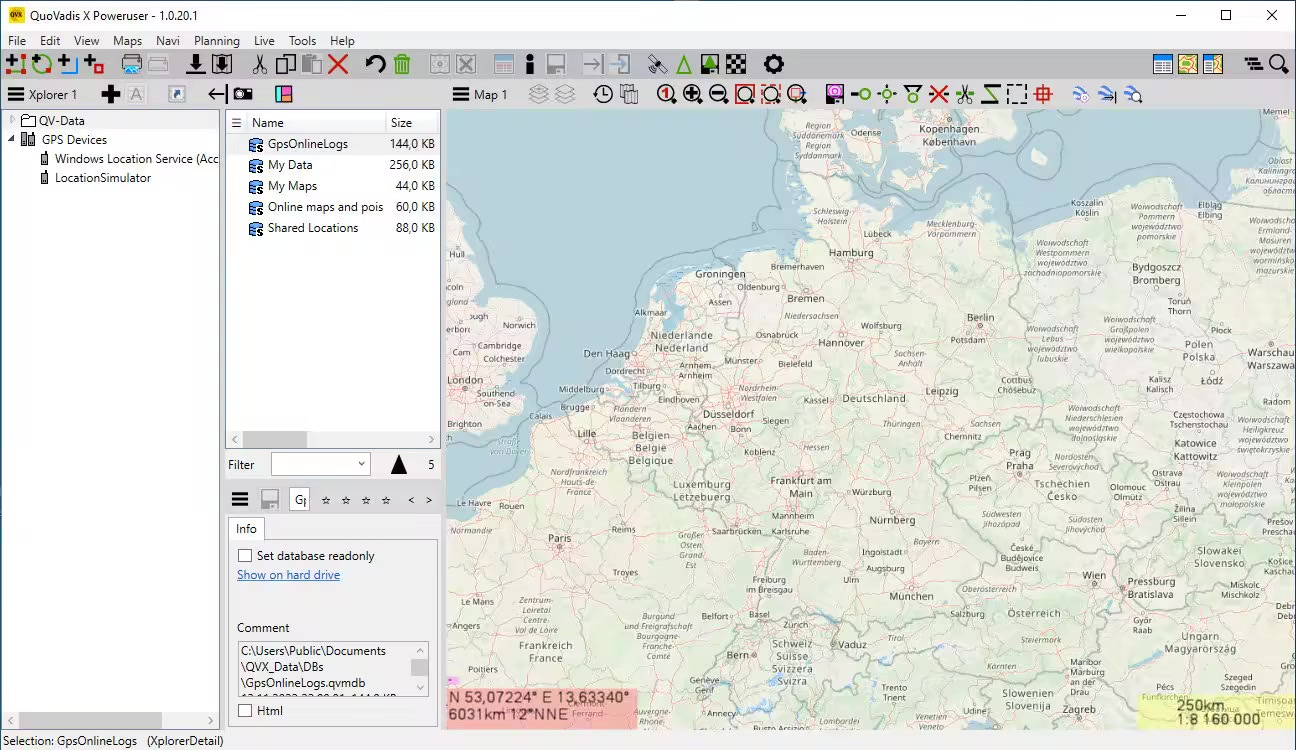
Task: Click the first star rating toggle
Action: pyautogui.click(x=326, y=500)
